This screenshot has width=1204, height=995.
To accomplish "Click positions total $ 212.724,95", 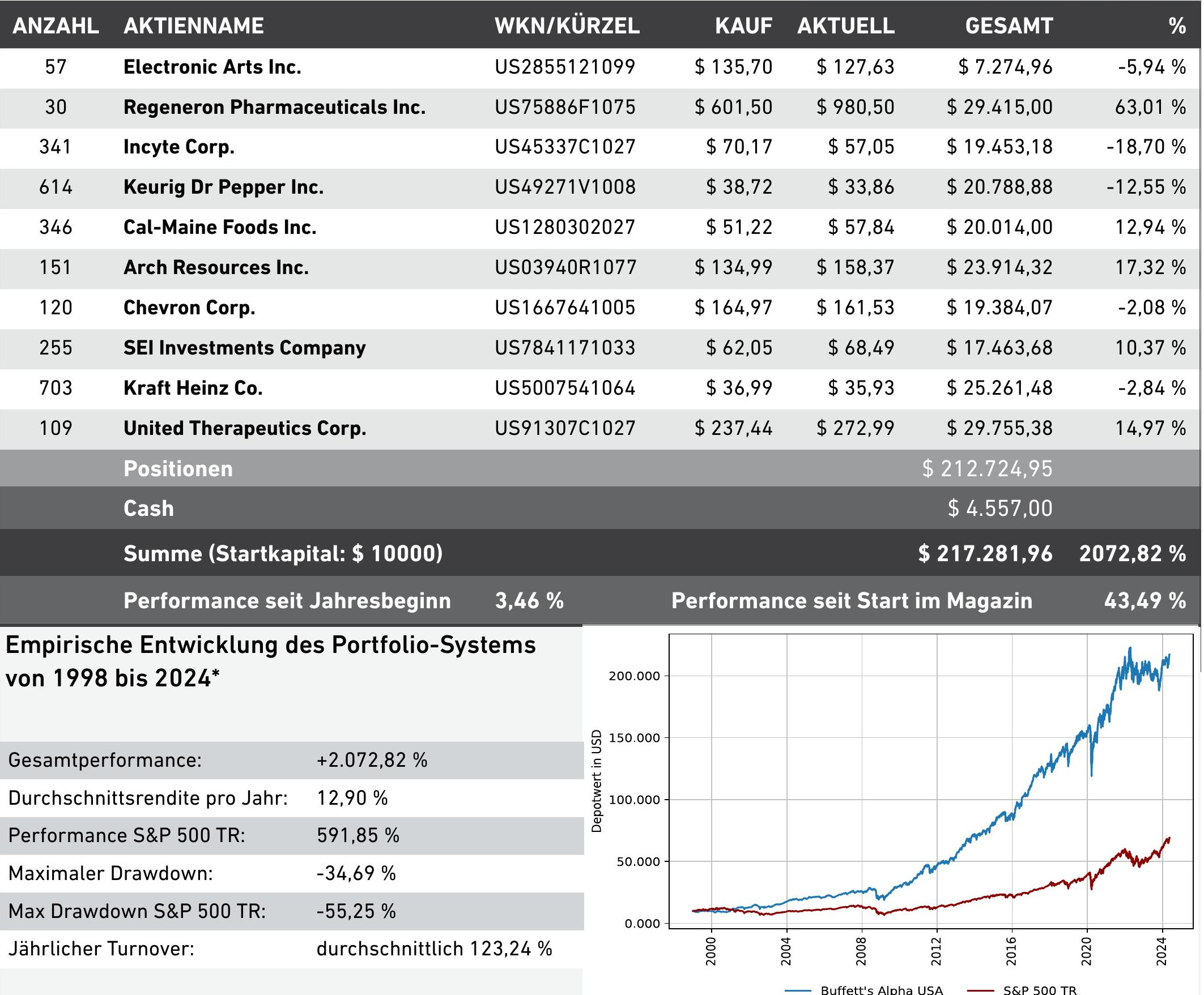I will 987,469.
